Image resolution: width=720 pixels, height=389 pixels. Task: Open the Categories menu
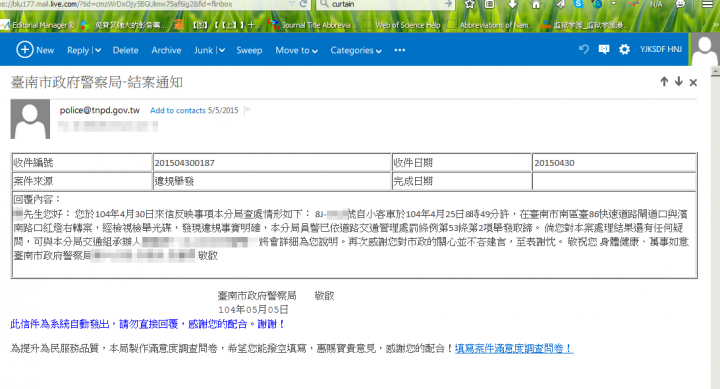(356, 50)
